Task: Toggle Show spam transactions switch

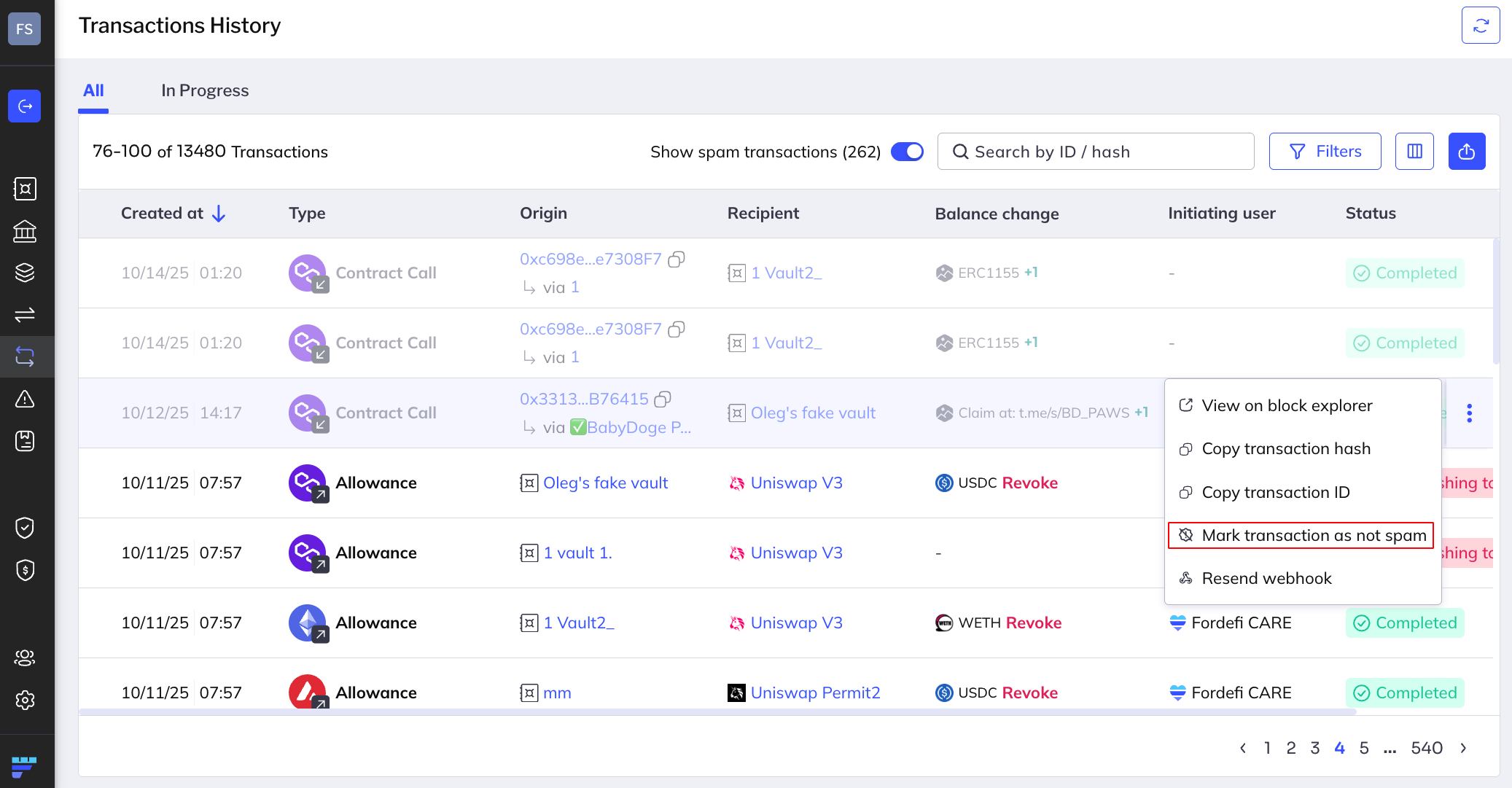Action: pos(907,152)
